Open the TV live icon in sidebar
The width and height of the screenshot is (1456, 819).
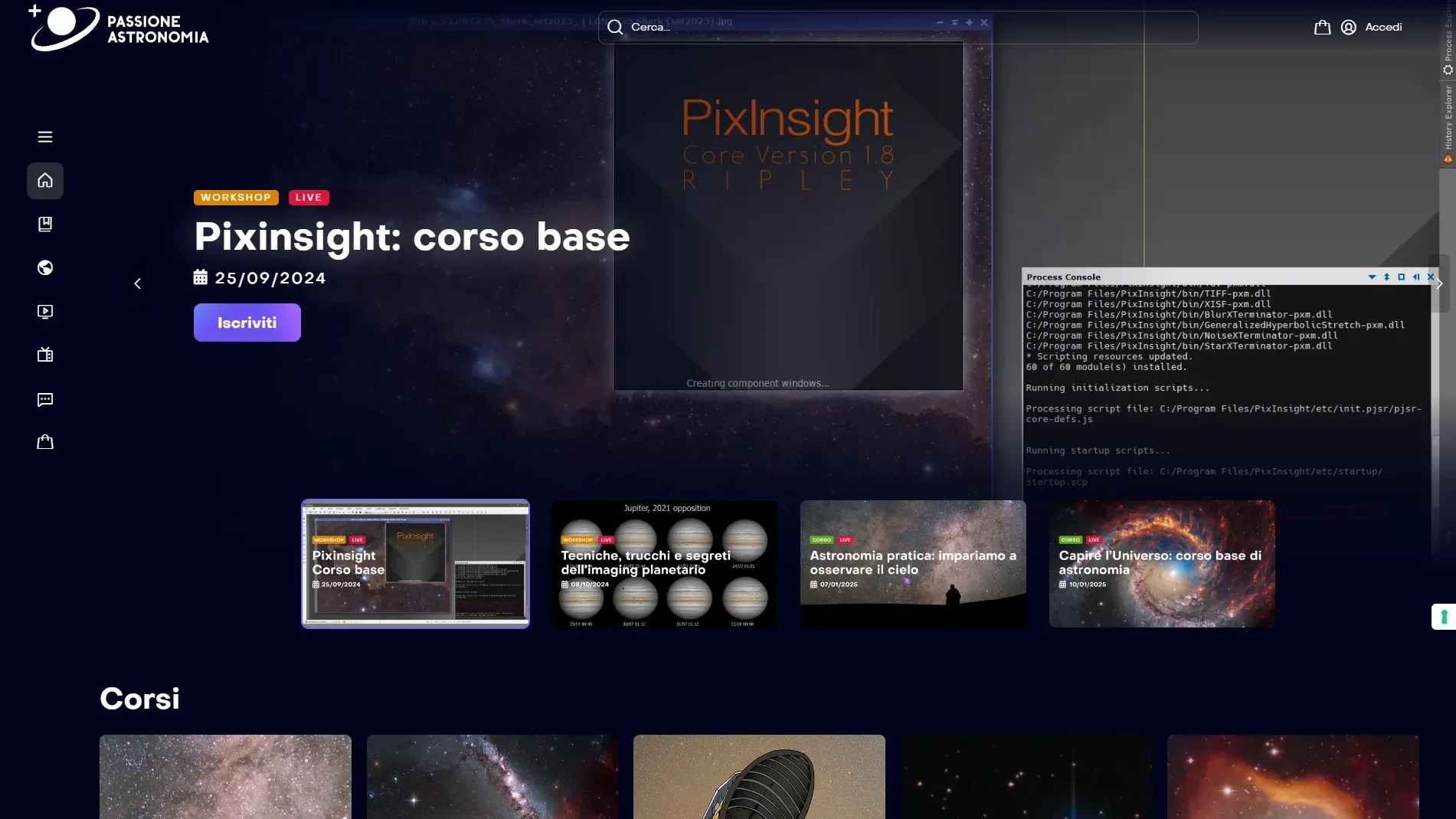(x=45, y=355)
